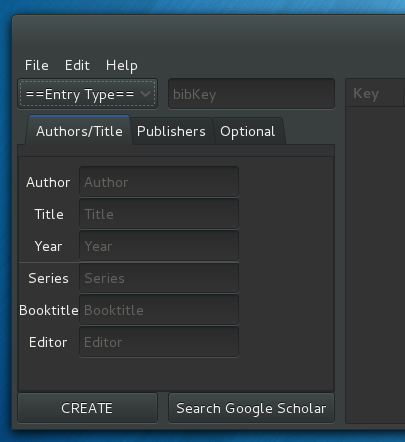Click into the Series field
The image size is (405, 442).
tap(159, 278)
